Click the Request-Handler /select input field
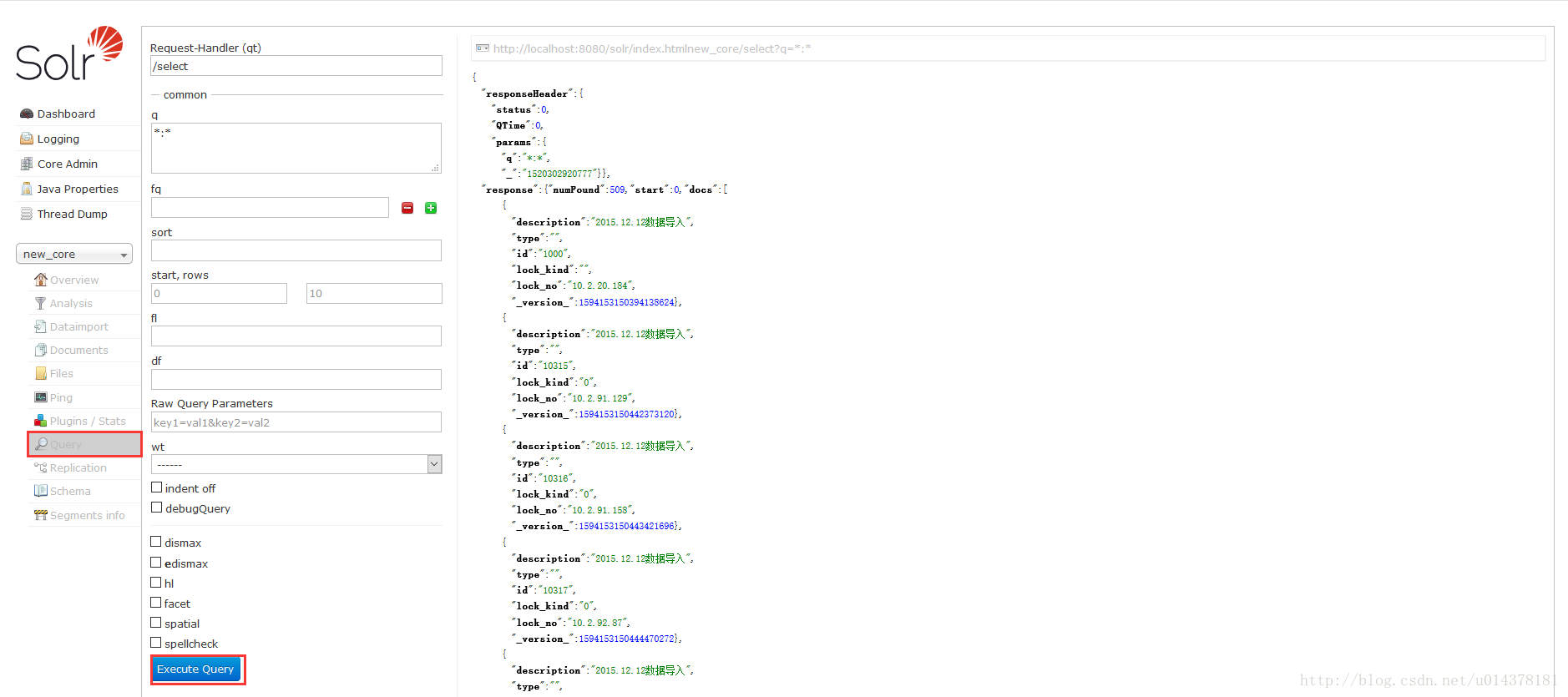This screenshot has height=697, width=1568. point(296,66)
